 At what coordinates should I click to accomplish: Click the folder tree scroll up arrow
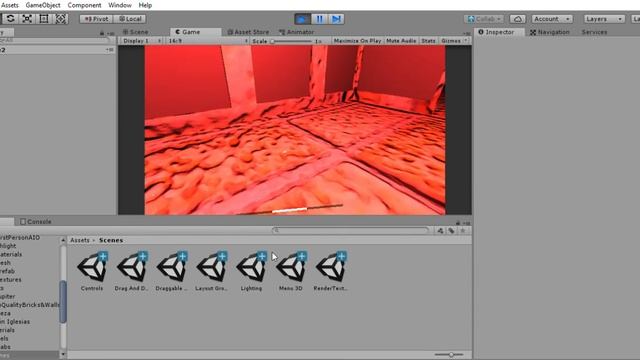pos(63,240)
